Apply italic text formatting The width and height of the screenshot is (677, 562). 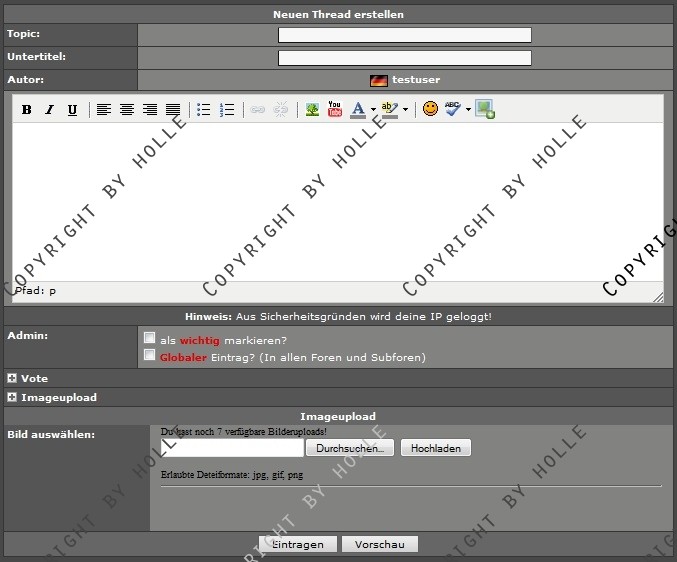coord(49,110)
